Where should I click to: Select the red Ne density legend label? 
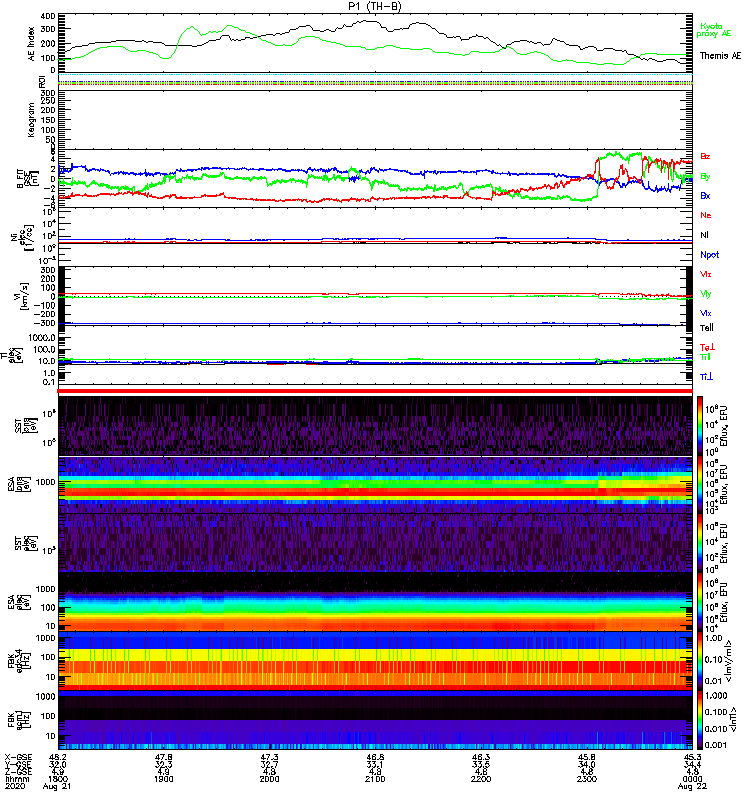[x=706, y=215]
